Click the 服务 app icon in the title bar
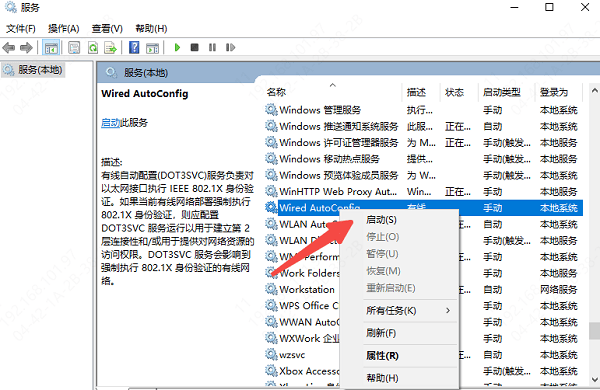 [x=10, y=7]
